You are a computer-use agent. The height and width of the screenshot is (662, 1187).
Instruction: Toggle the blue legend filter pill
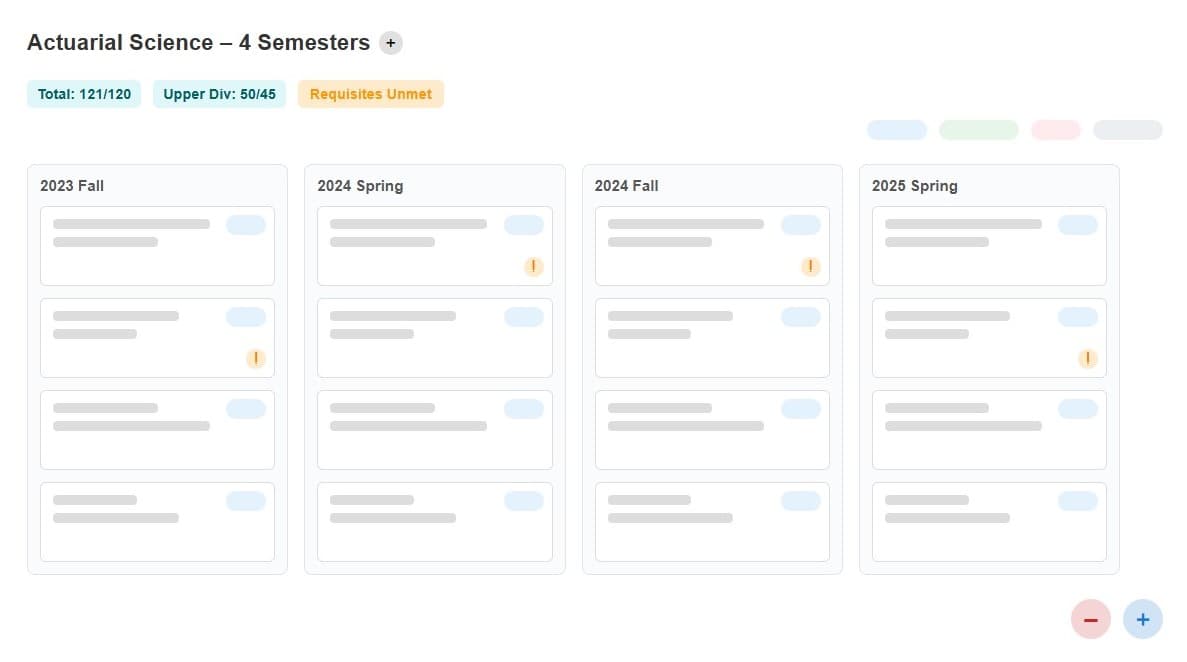tap(896, 130)
